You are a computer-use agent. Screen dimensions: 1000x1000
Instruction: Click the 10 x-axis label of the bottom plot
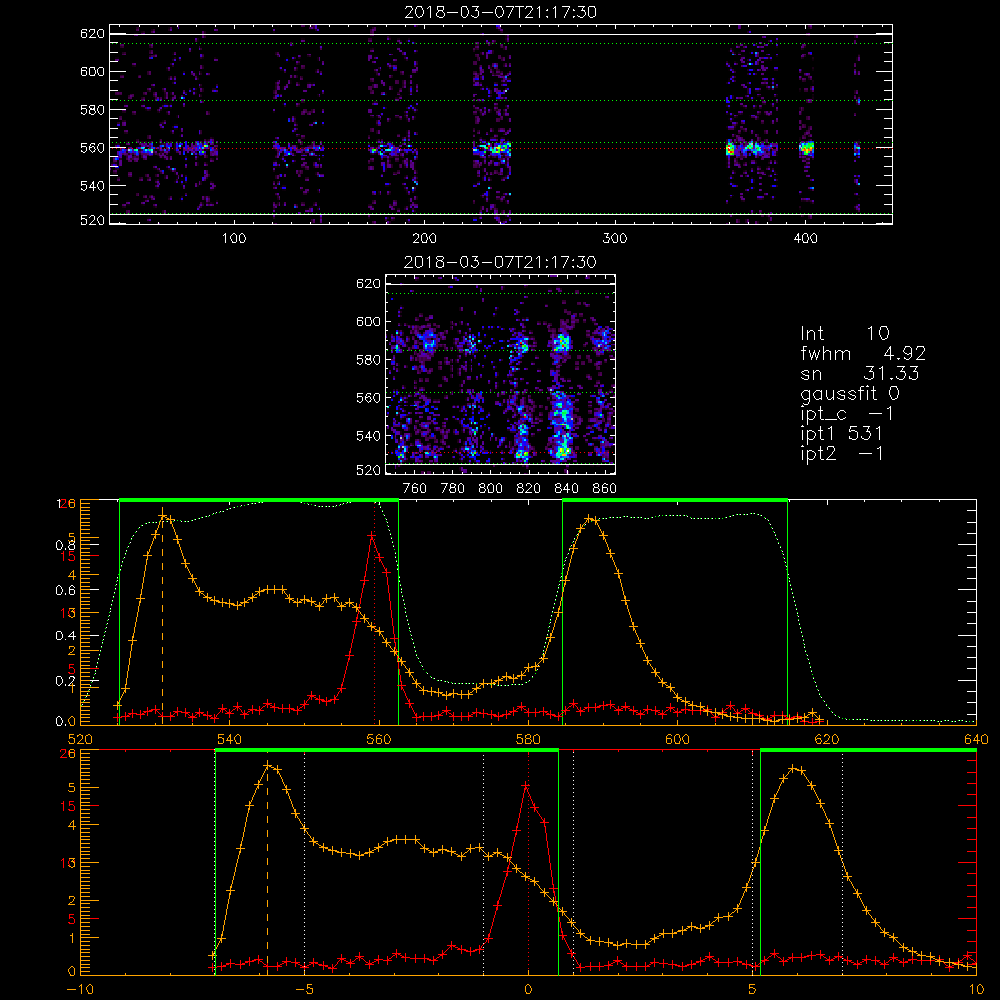[976, 989]
